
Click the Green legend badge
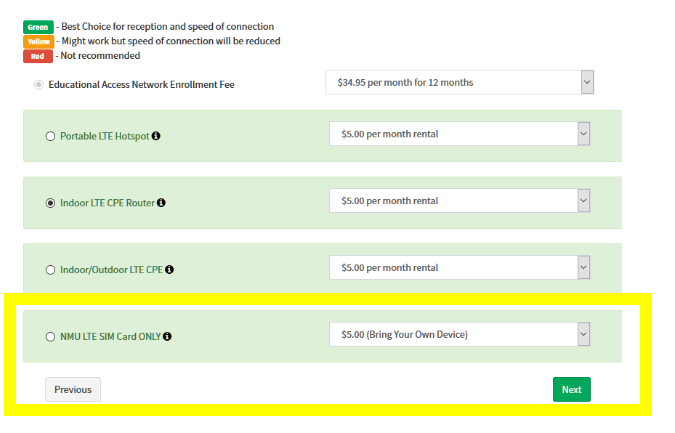click(x=37, y=27)
